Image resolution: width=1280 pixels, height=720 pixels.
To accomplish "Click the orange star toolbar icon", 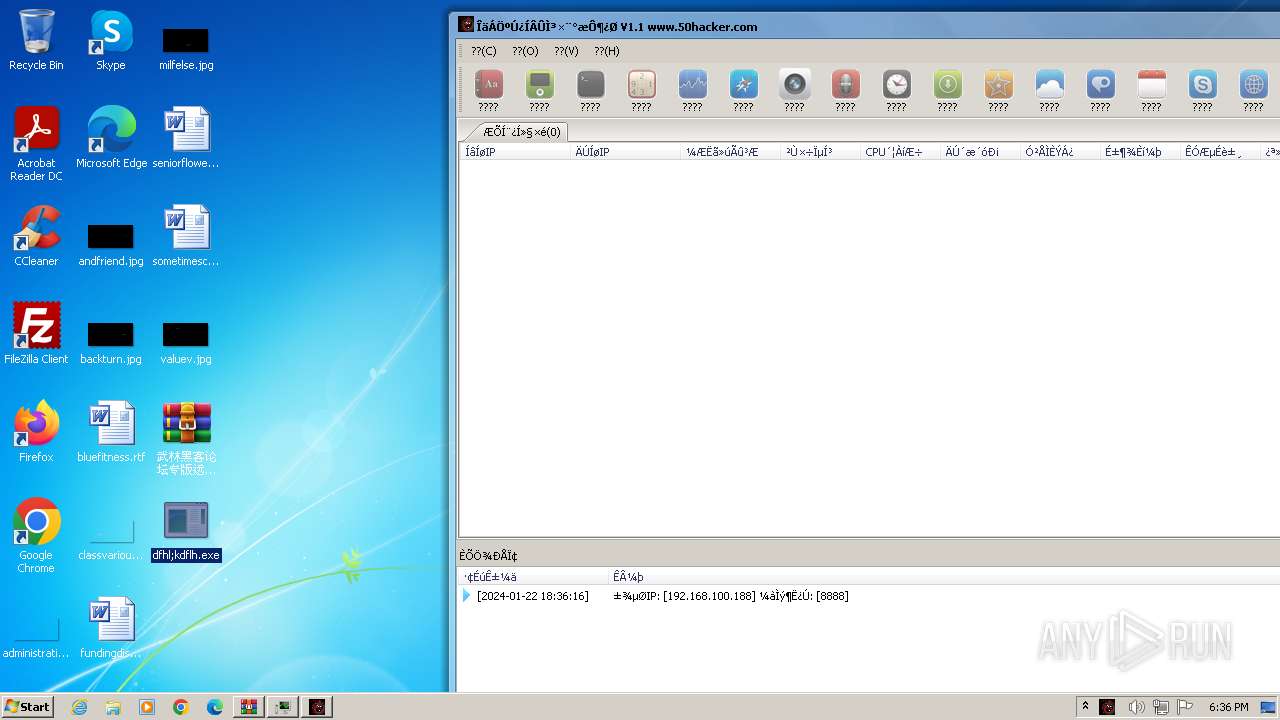I will click(x=998, y=84).
